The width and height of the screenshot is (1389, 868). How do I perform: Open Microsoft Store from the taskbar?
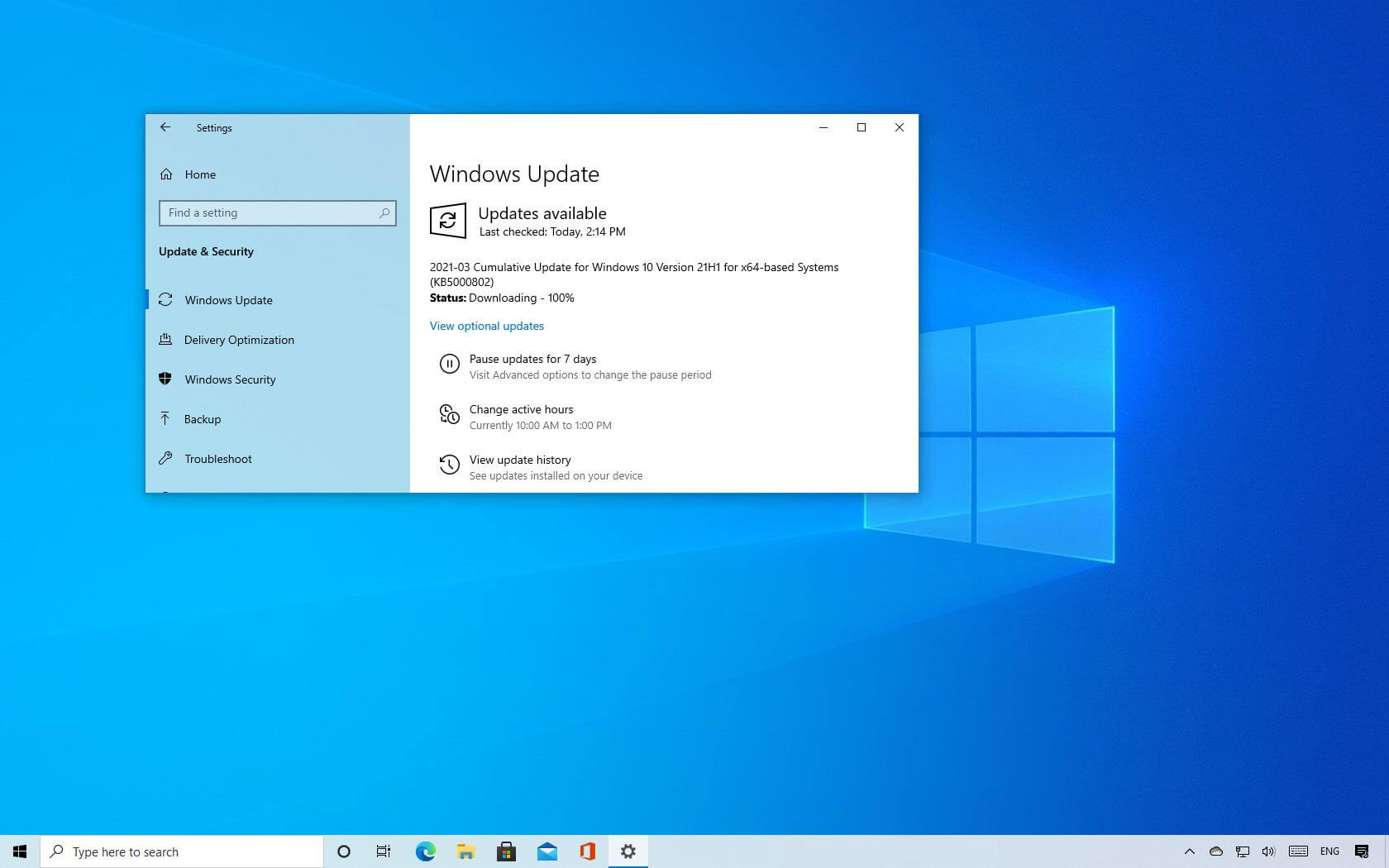tap(506, 851)
